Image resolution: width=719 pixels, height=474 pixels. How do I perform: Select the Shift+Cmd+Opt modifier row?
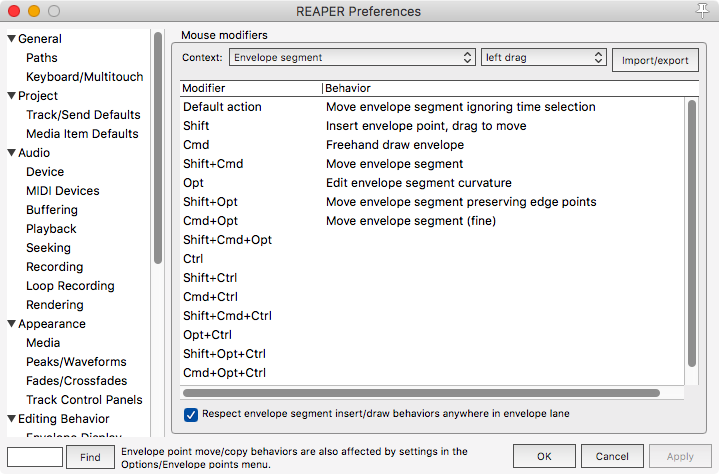tap(431, 240)
